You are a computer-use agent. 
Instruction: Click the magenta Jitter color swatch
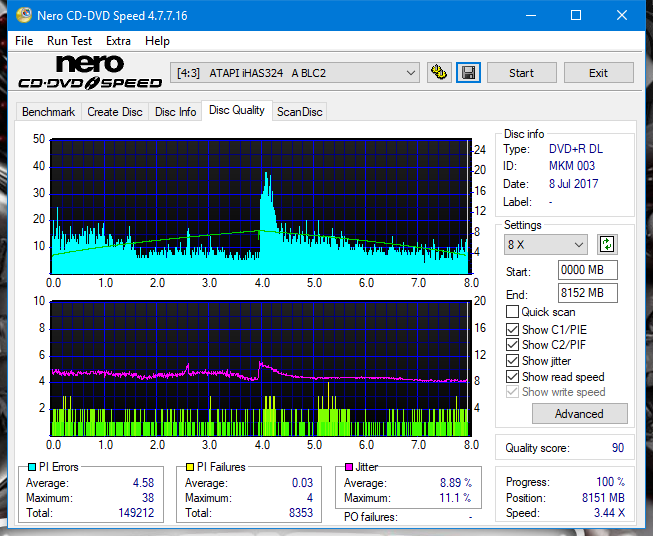[x=349, y=467]
